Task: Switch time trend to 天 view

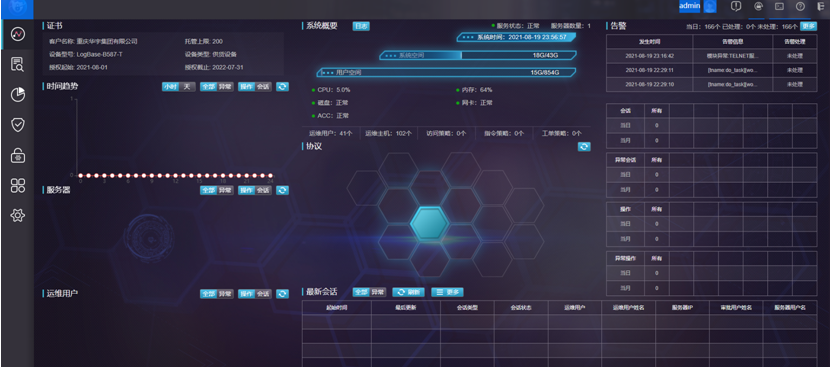Action: [187, 86]
